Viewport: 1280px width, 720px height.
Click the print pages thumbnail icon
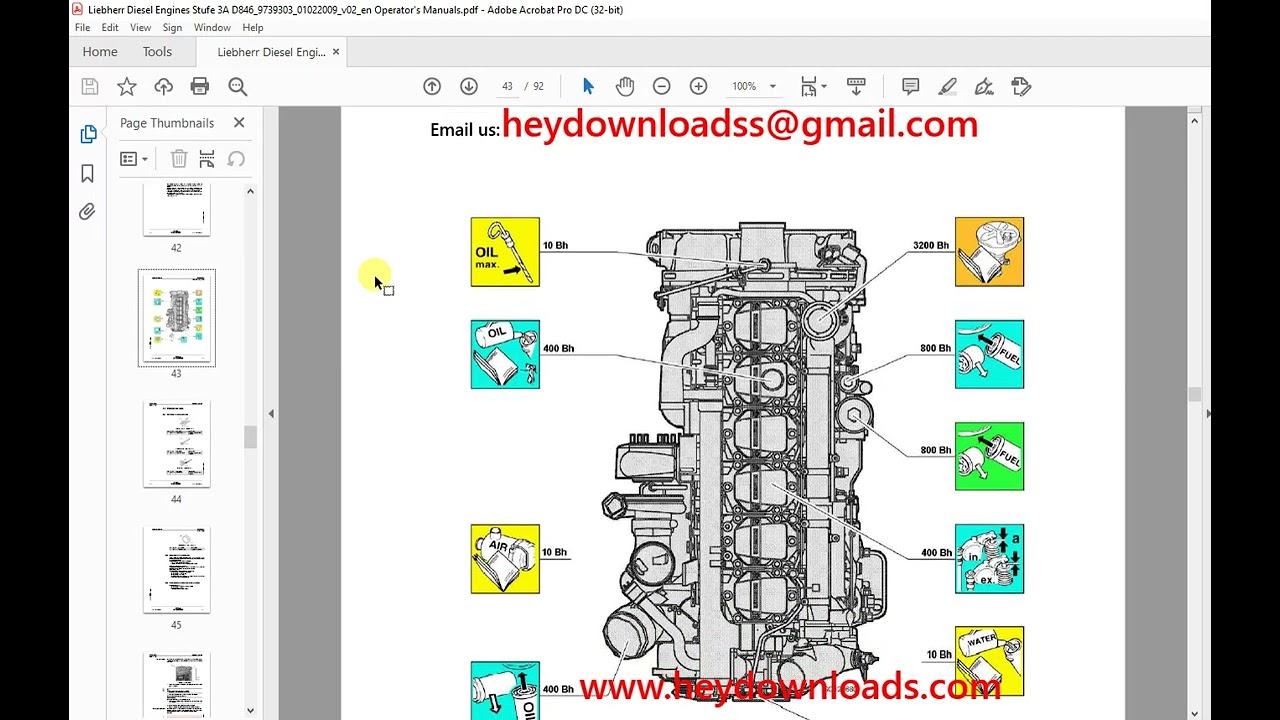207,159
